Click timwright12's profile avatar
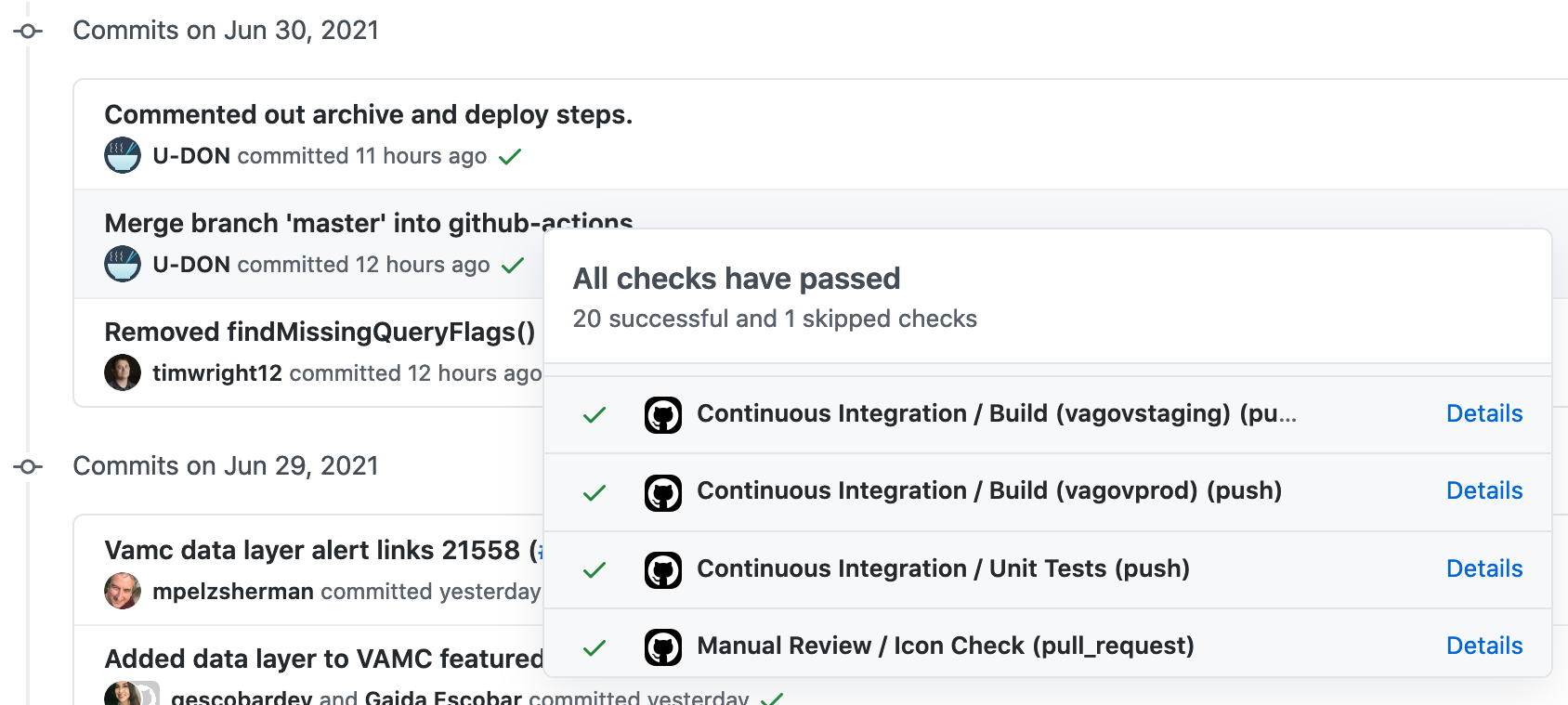This screenshot has width=1568, height=705. [x=123, y=372]
